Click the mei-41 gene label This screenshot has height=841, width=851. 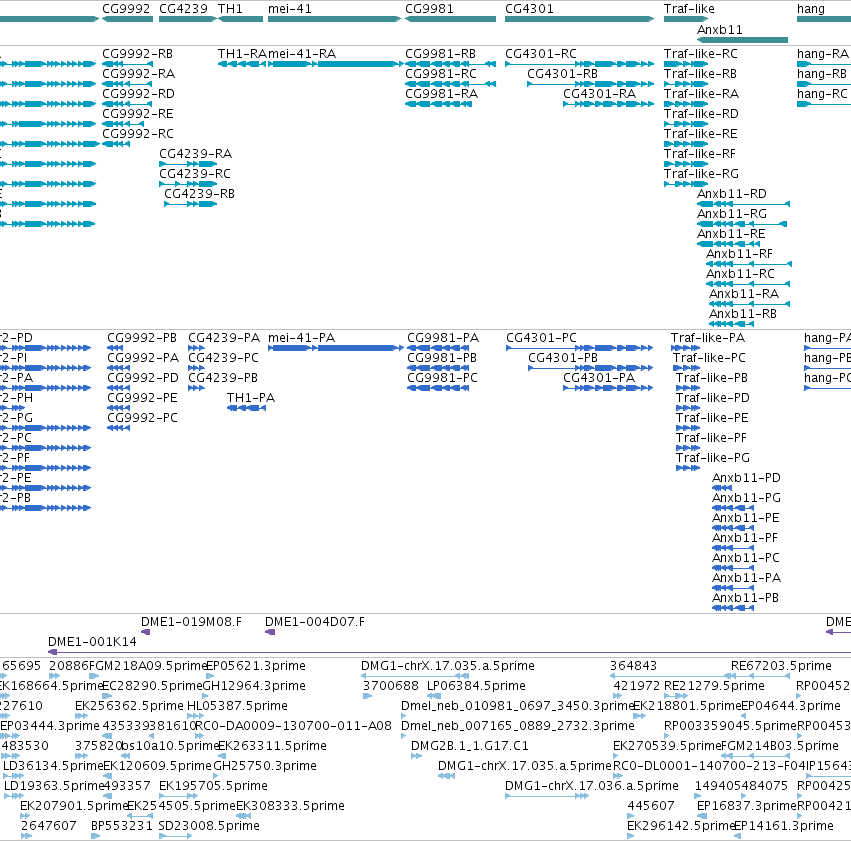click(x=290, y=9)
